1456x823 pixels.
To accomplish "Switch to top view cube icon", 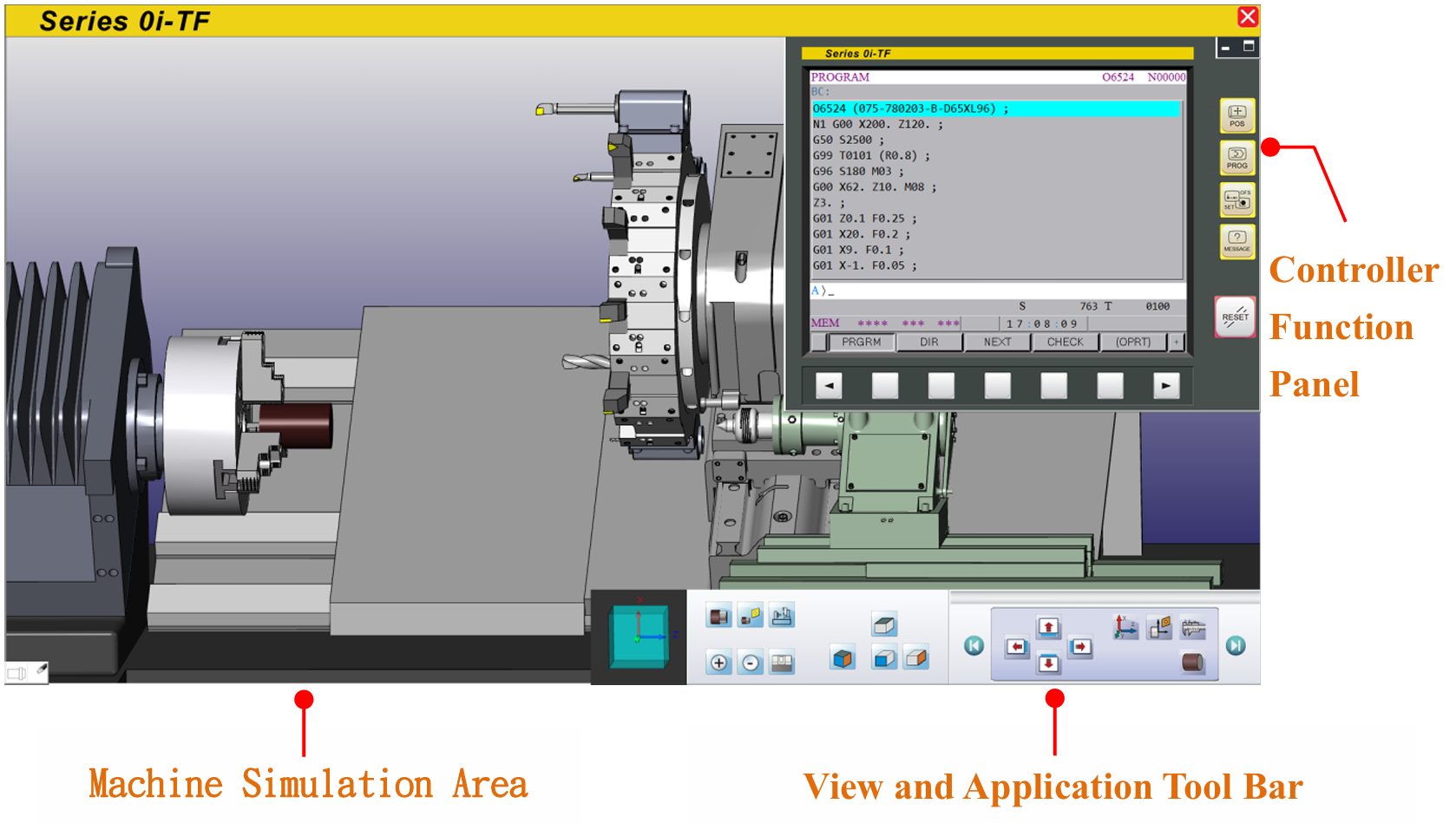I will pos(883,624).
